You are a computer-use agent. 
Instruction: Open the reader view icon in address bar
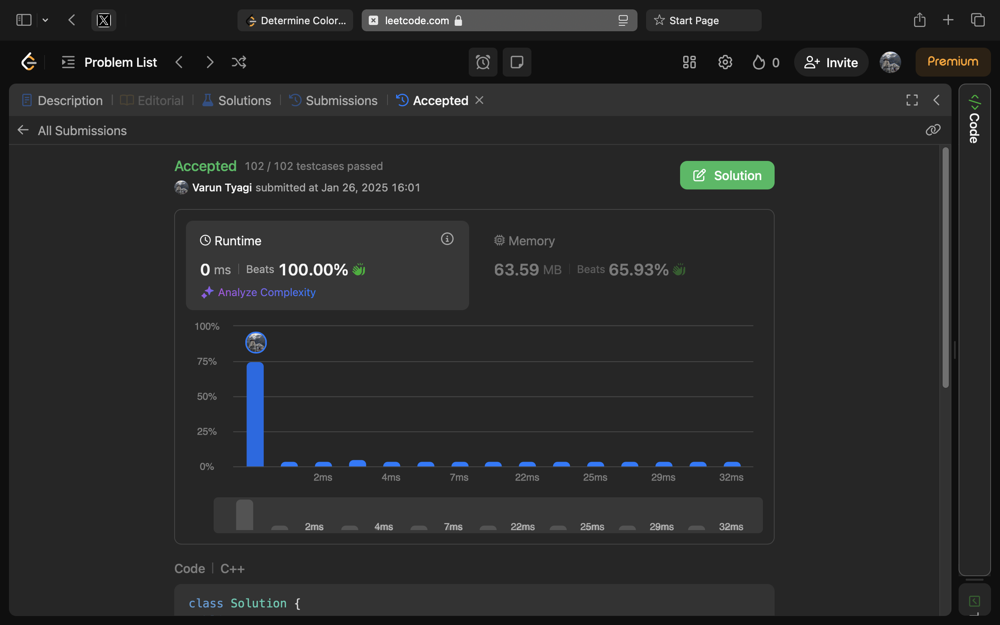click(x=623, y=20)
